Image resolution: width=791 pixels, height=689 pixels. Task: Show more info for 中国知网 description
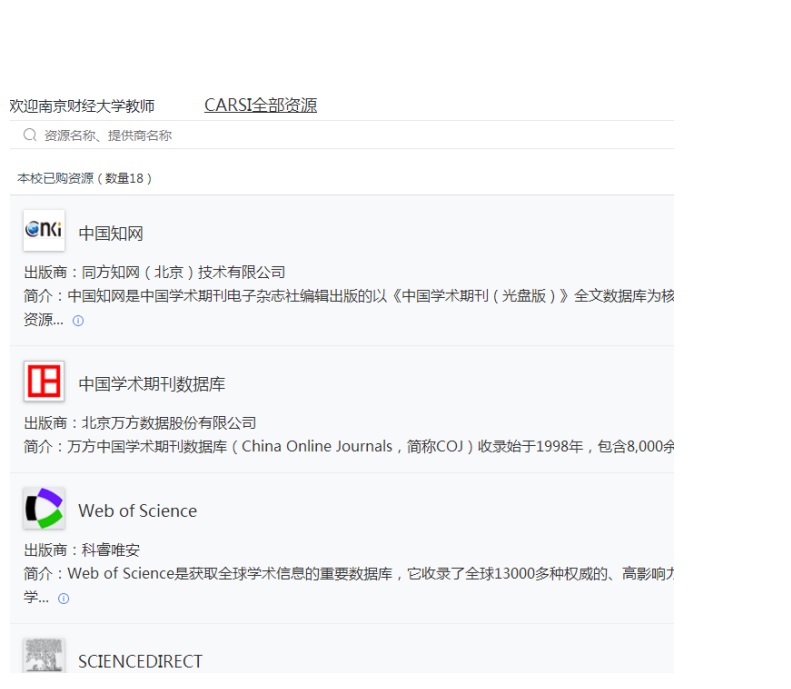[78, 320]
